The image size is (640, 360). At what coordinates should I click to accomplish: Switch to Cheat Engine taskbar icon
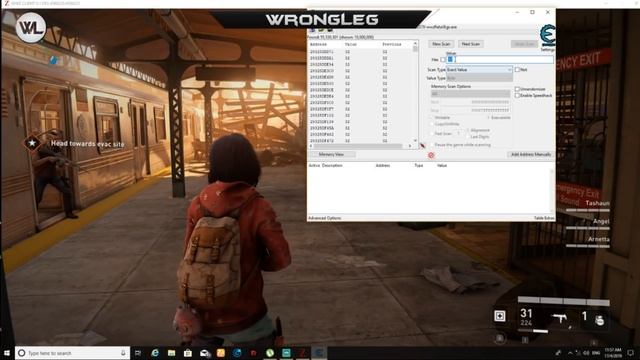point(319,353)
